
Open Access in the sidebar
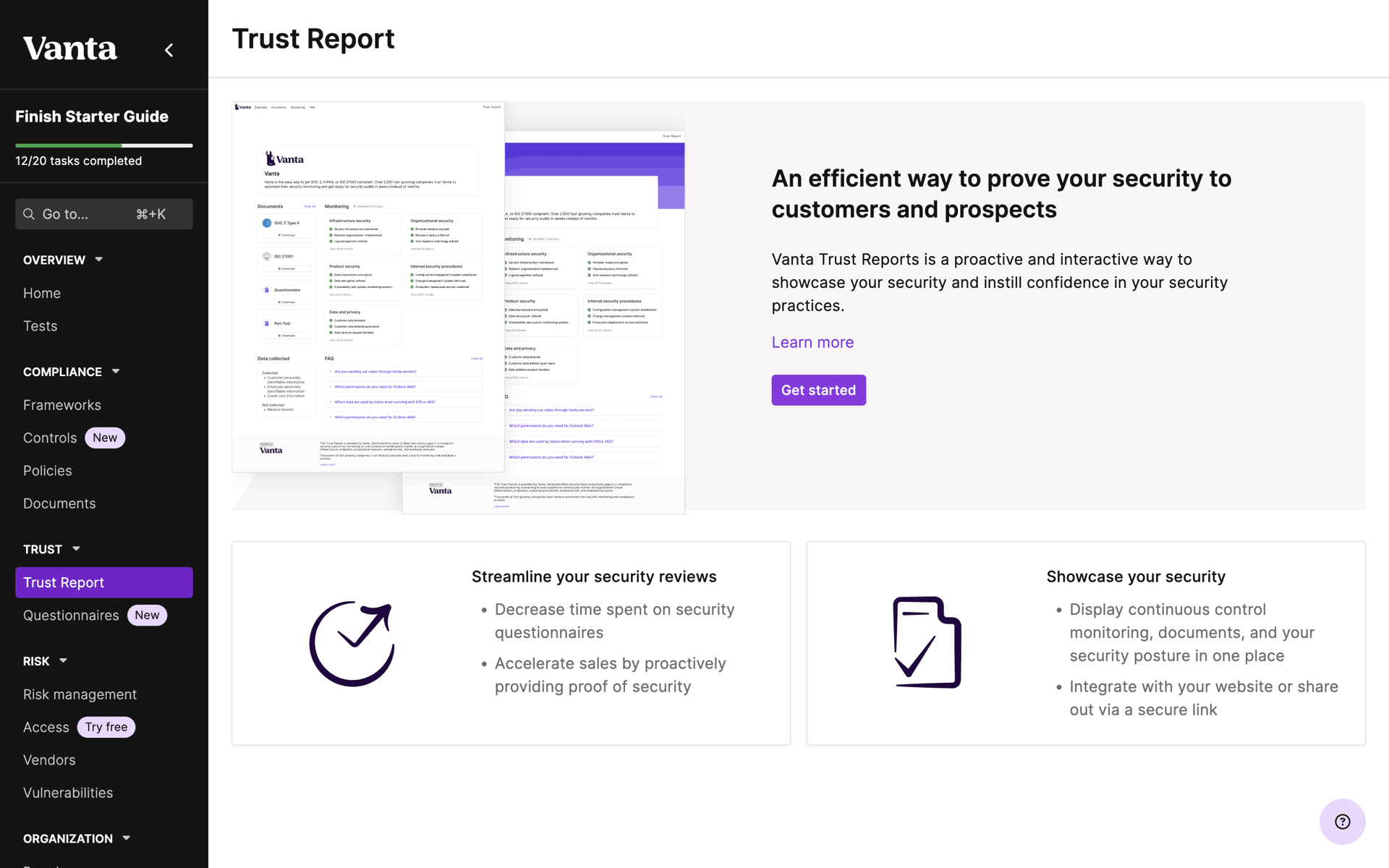coord(46,727)
